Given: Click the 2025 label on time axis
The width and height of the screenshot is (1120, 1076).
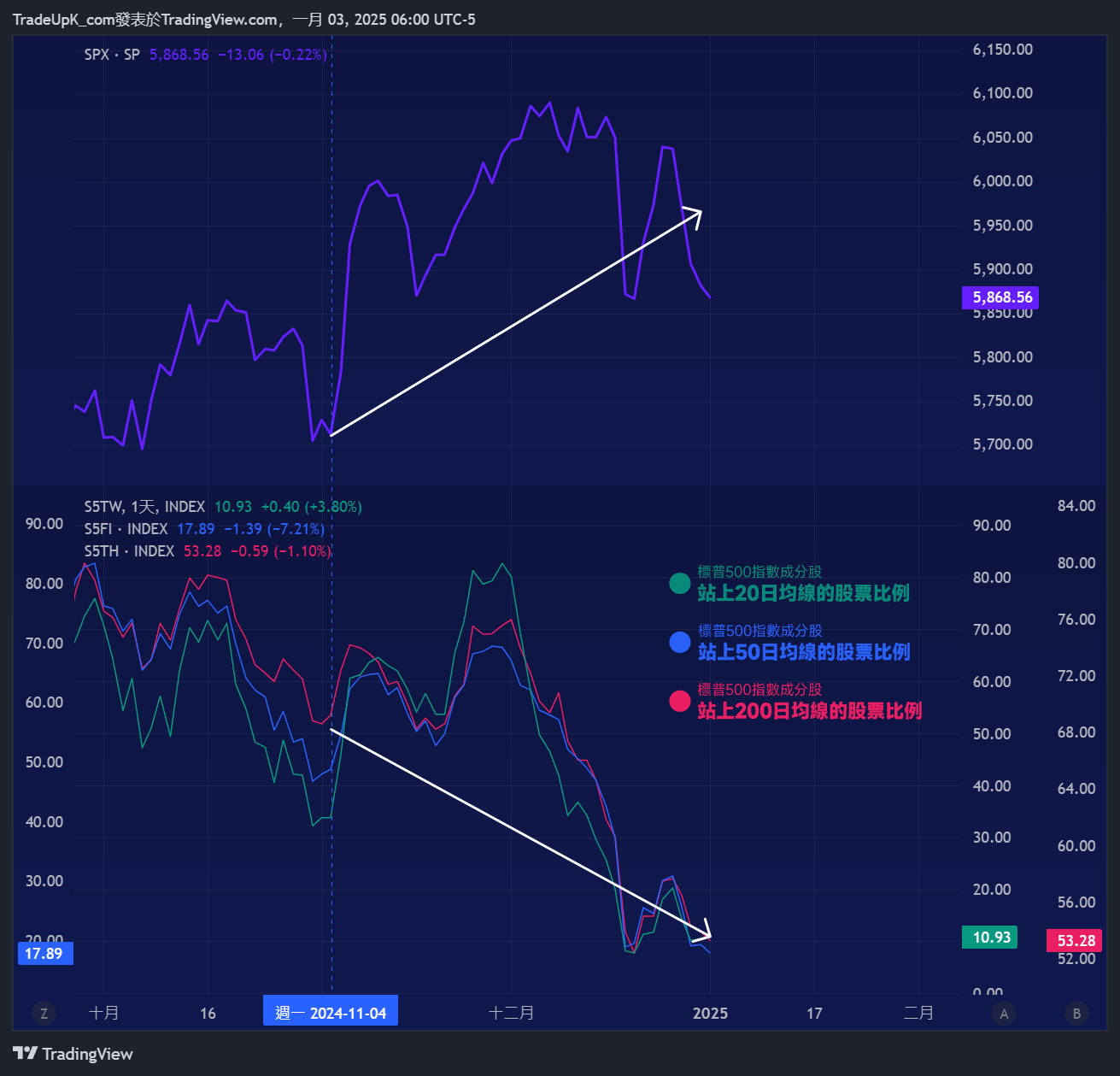Looking at the screenshot, I should point(711,1014).
